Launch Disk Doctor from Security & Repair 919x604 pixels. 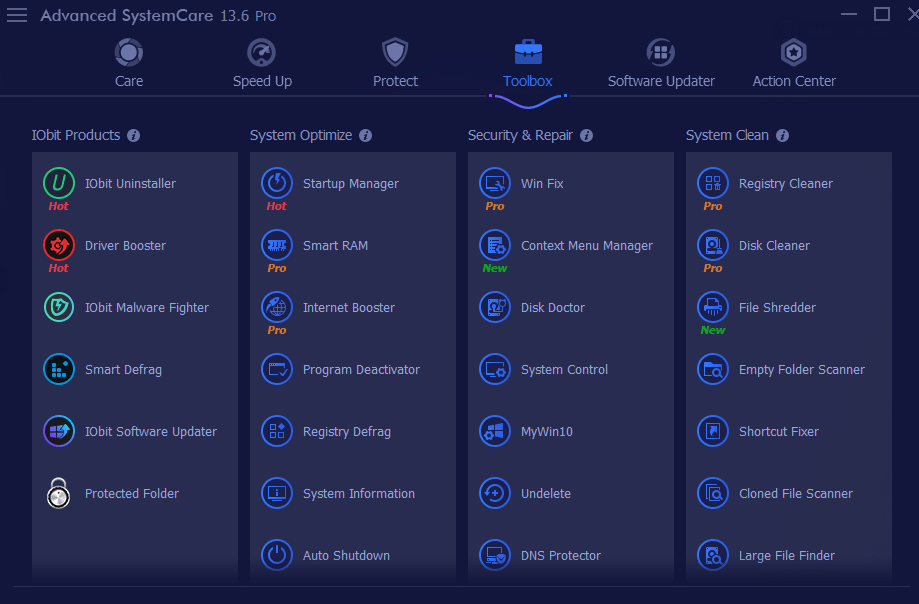494,307
